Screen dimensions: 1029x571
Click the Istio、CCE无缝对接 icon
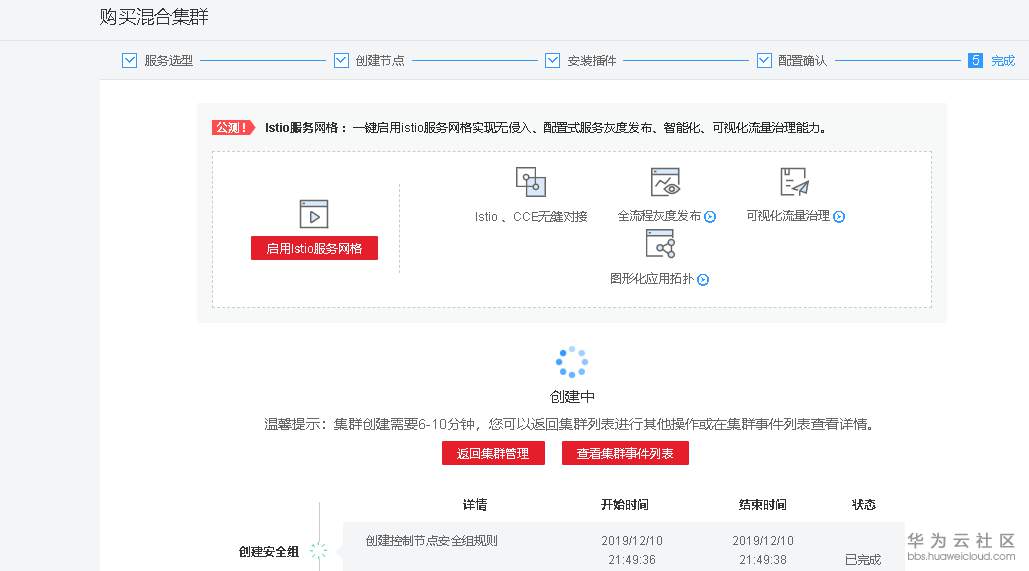point(531,182)
